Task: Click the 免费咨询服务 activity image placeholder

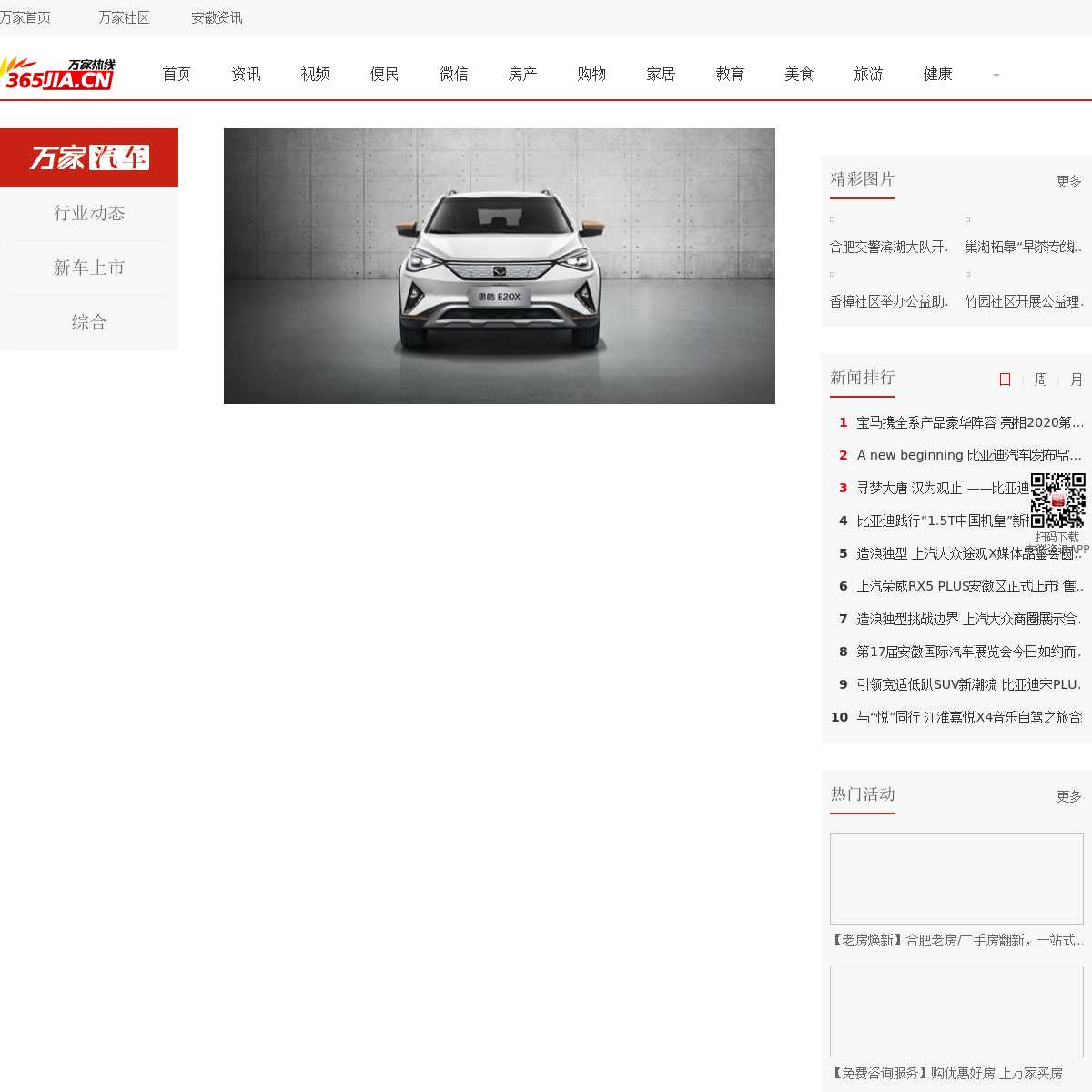Action: (x=956, y=1011)
